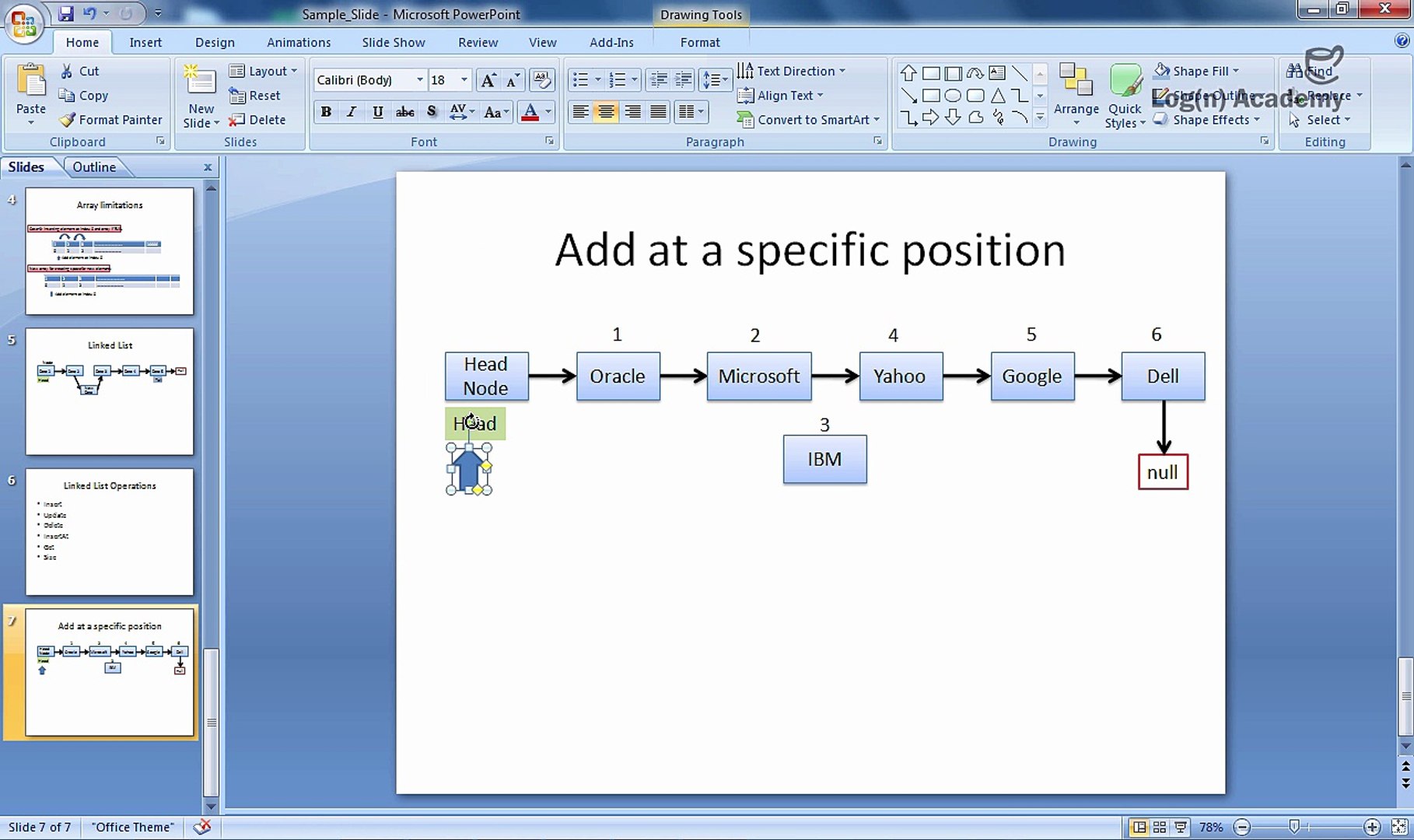Expand the Layout dropdown

[x=264, y=71]
